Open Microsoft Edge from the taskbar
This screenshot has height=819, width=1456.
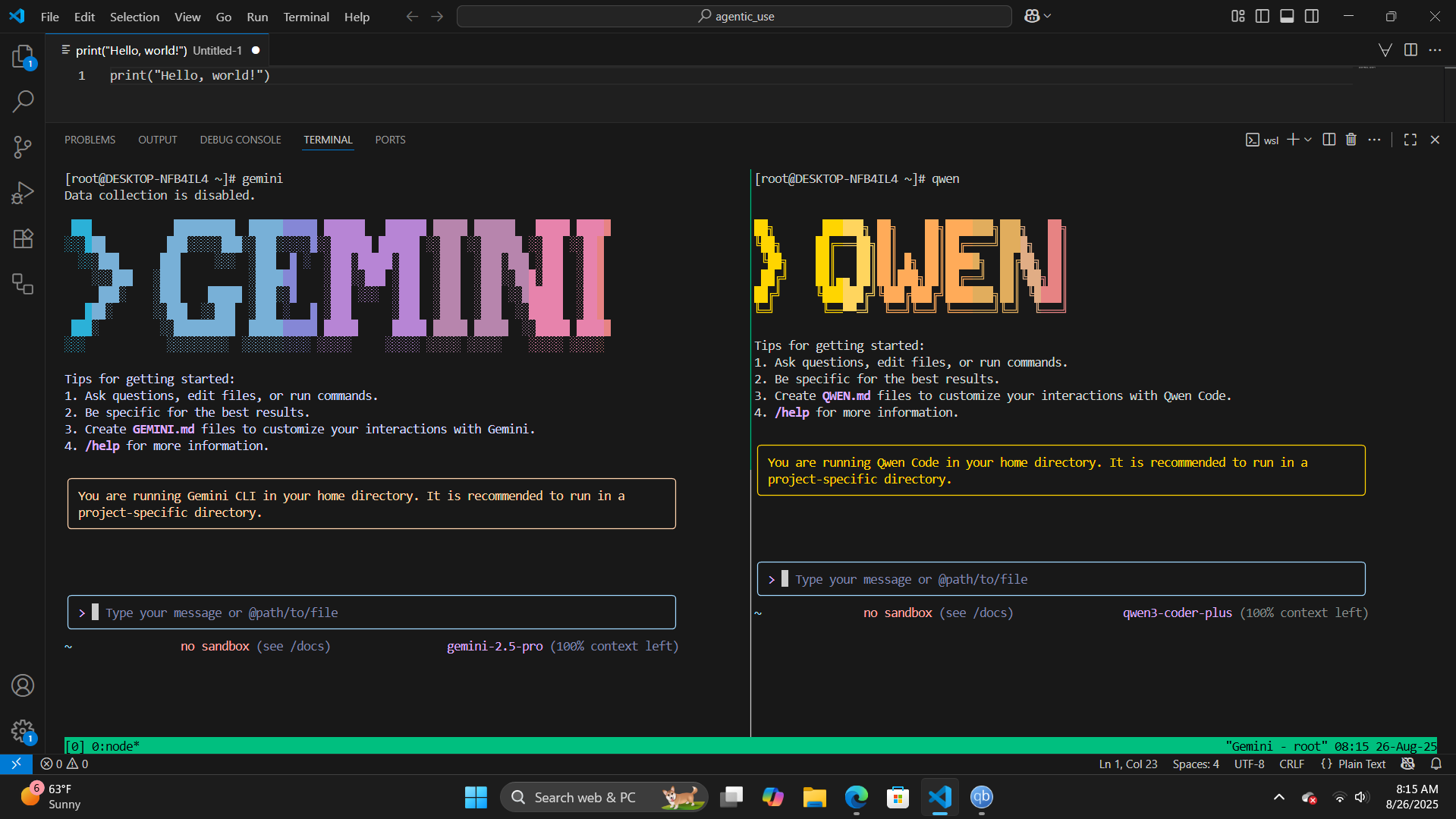856,797
